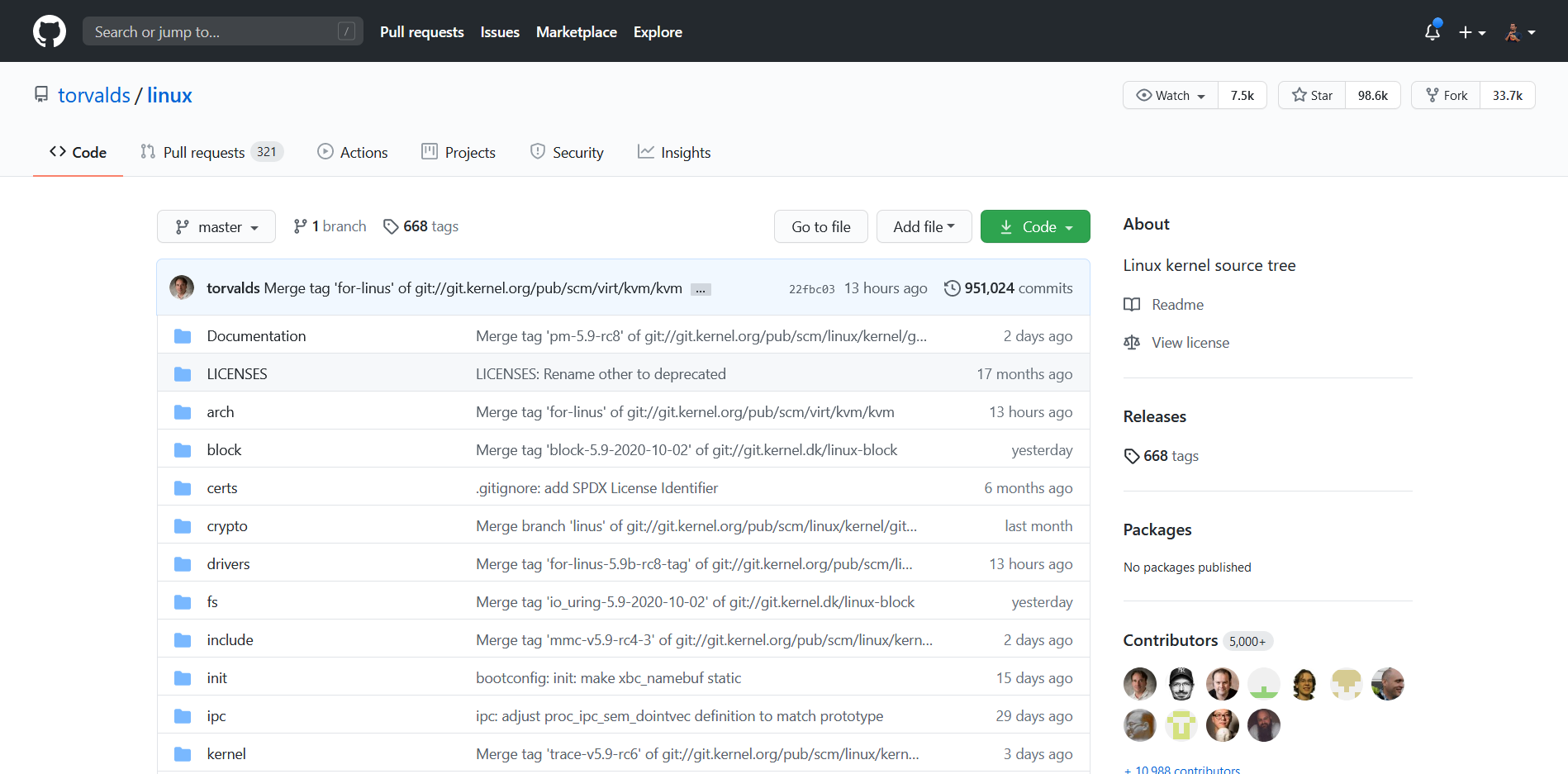Image resolution: width=1568 pixels, height=774 pixels.
Task: View the 98.6k stargazers count
Action: pyautogui.click(x=1372, y=95)
